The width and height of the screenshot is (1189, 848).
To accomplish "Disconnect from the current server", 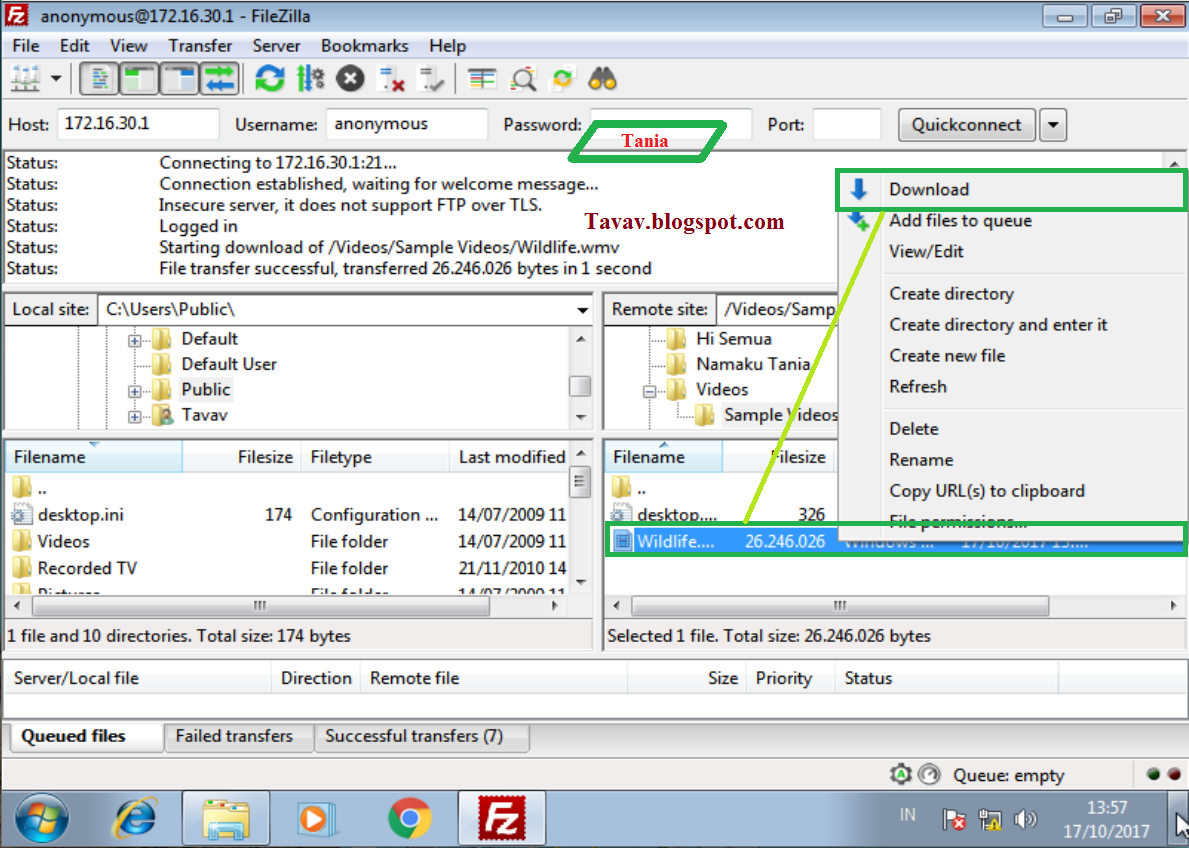I will 391,79.
